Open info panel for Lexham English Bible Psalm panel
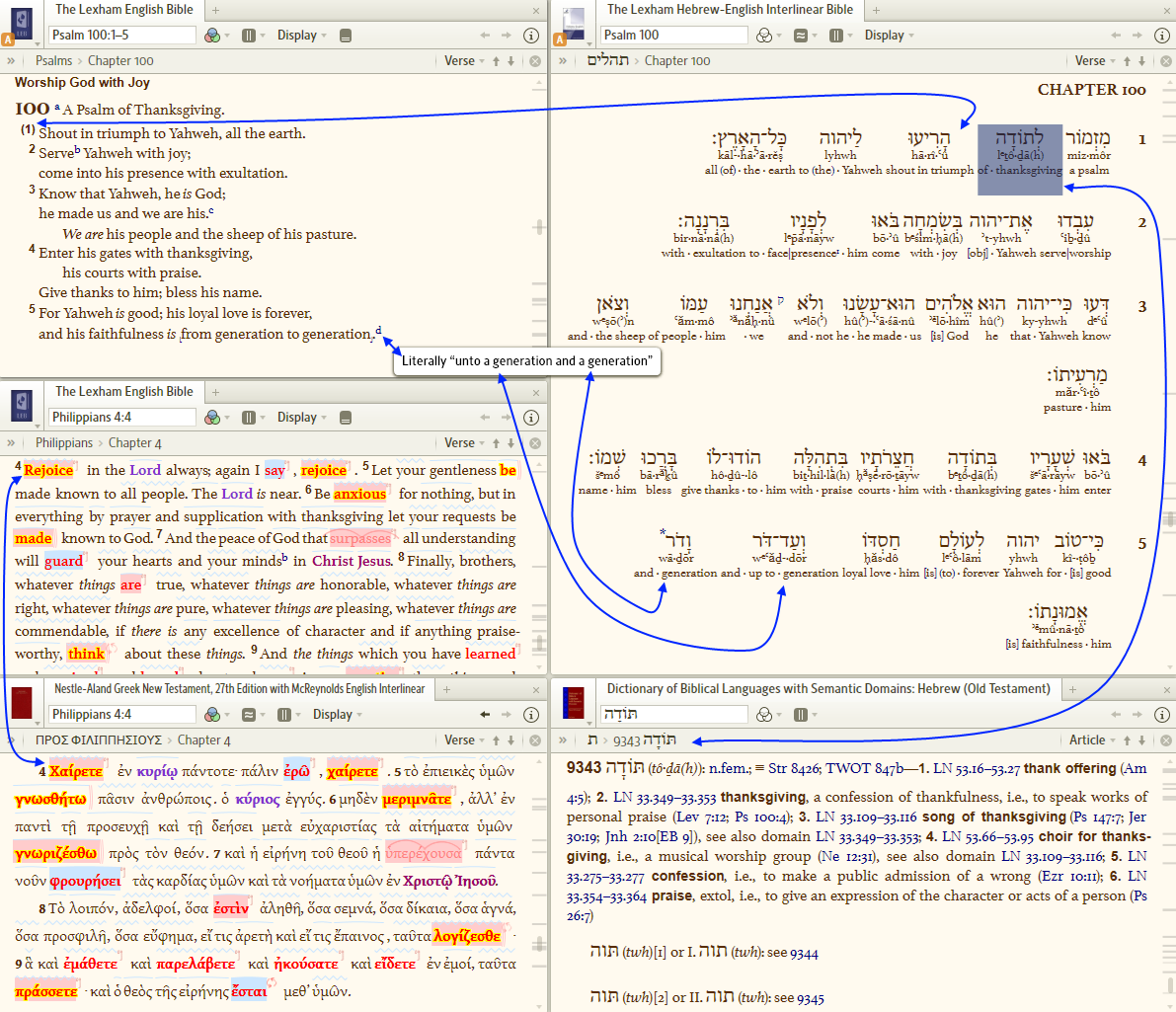 click(531, 36)
